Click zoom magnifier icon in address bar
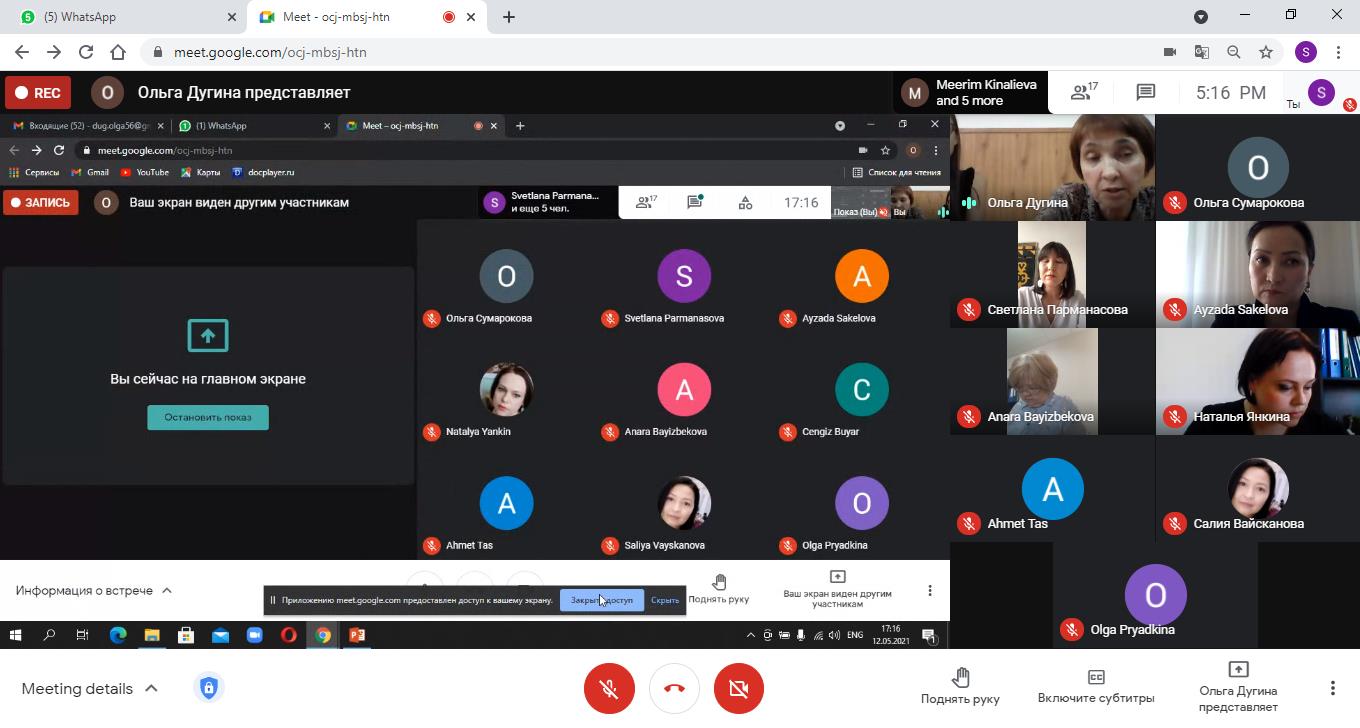 pyautogui.click(x=1234, y=52)
